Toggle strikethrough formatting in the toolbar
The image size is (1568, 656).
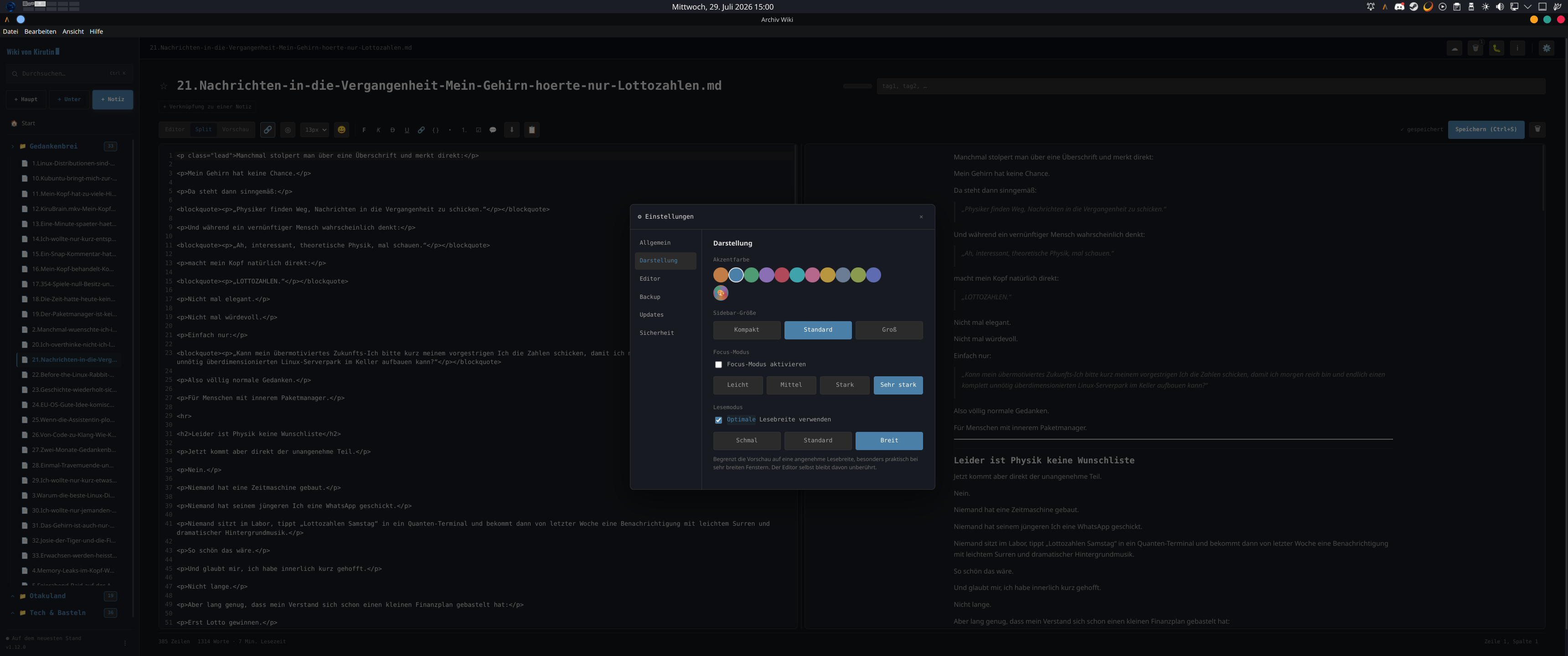[x=392, y=130]
